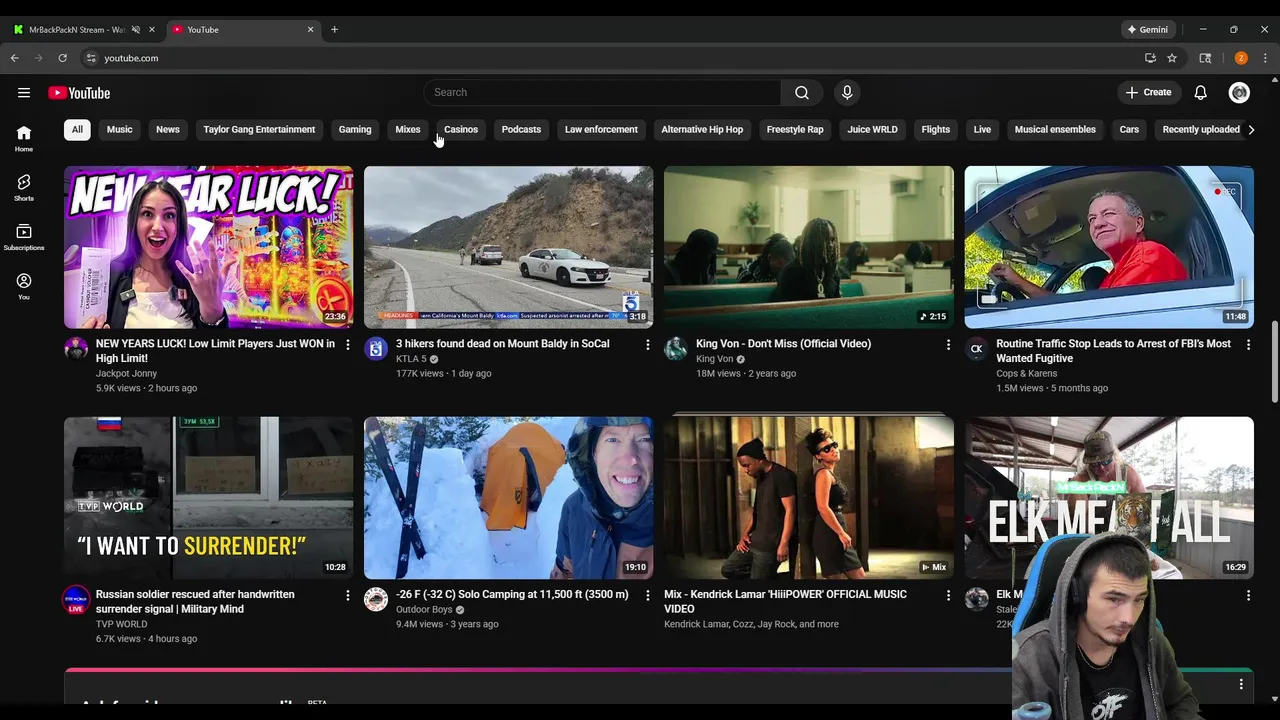The height and width of the screenshot is (720, 1280).
Task: Open options for Solo Camping video
Action: pyautogui.click(x=647, y=595)
